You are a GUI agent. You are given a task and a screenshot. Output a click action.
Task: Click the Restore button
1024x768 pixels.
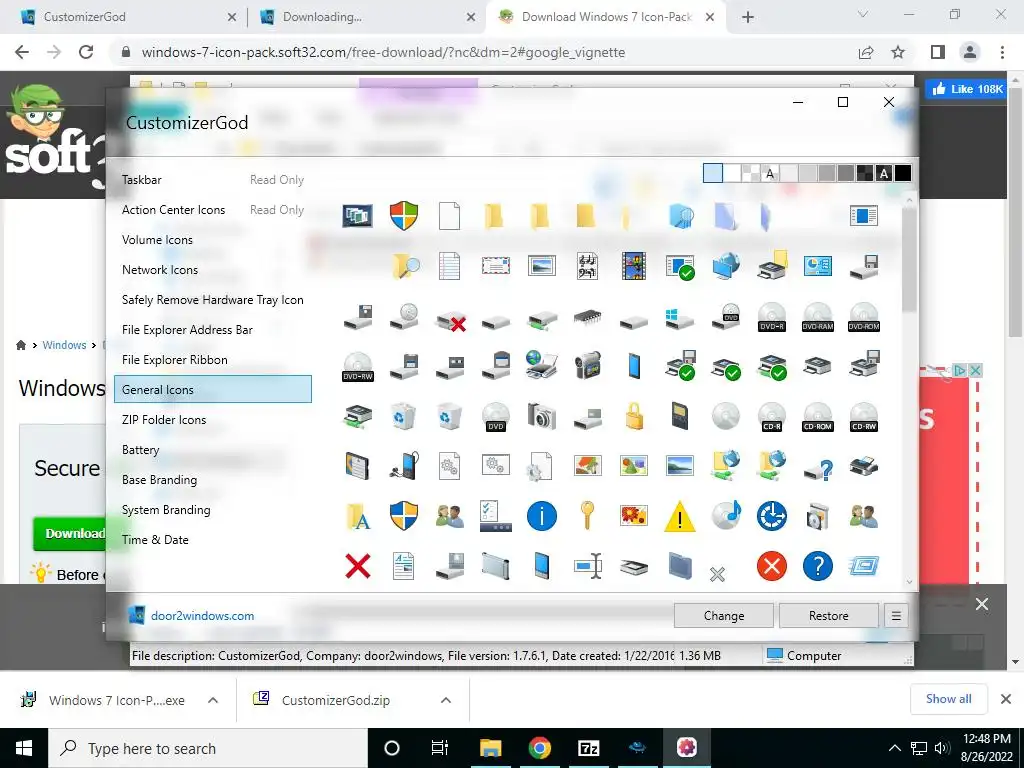tap(829, 615)
